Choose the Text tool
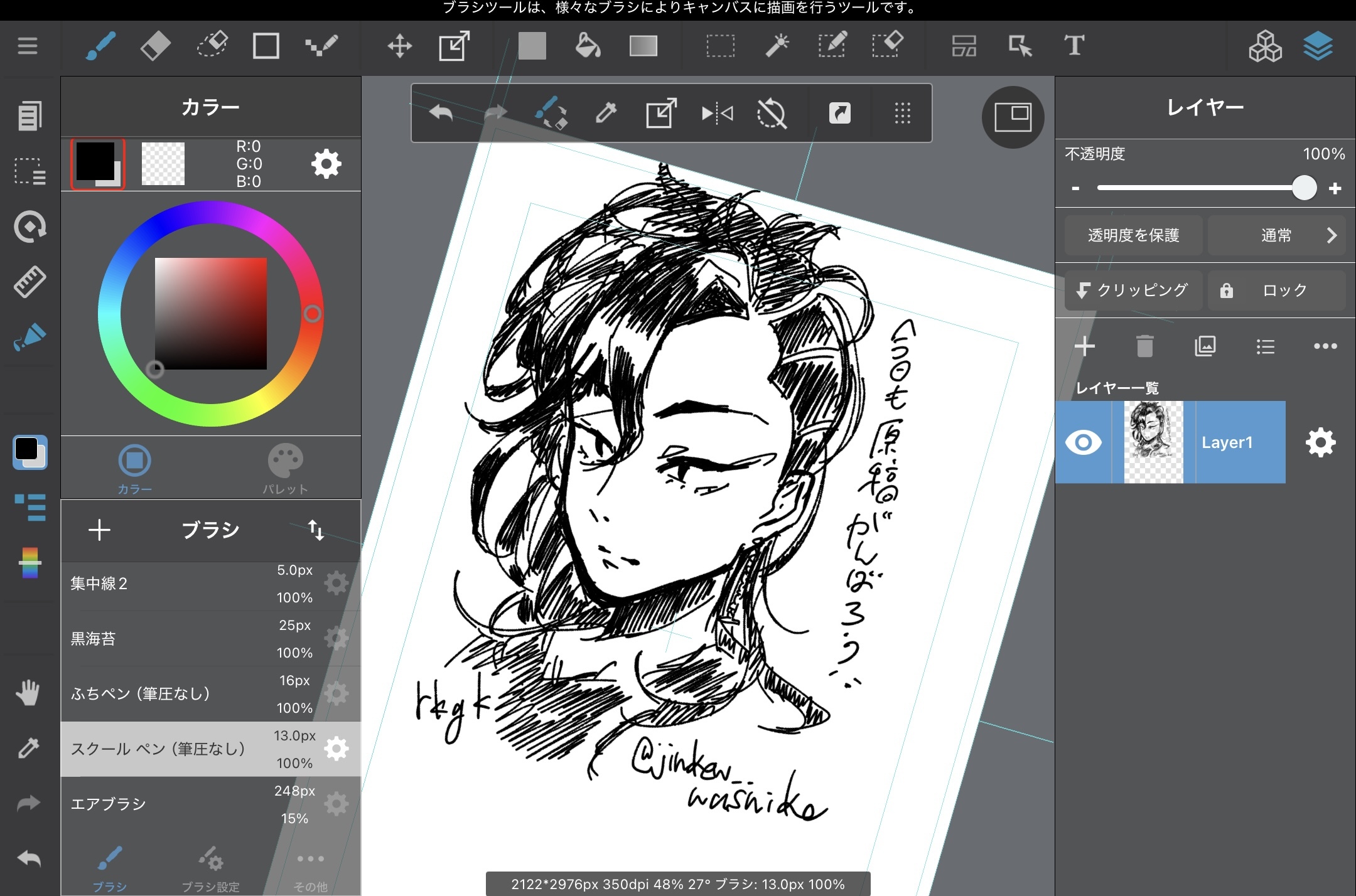1356x896 pixels. (x=1074, y=46)
